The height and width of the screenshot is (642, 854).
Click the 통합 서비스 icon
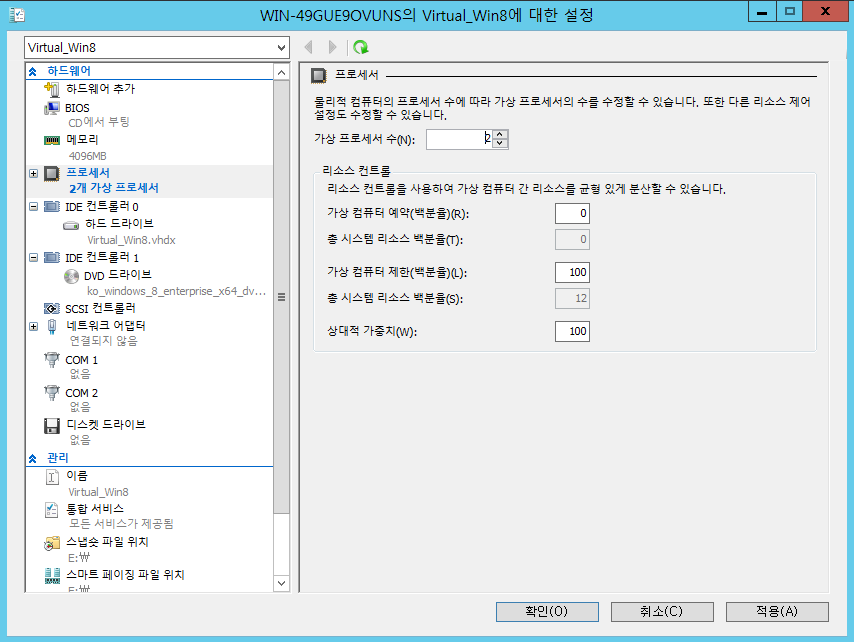click(x=52, y=510)
